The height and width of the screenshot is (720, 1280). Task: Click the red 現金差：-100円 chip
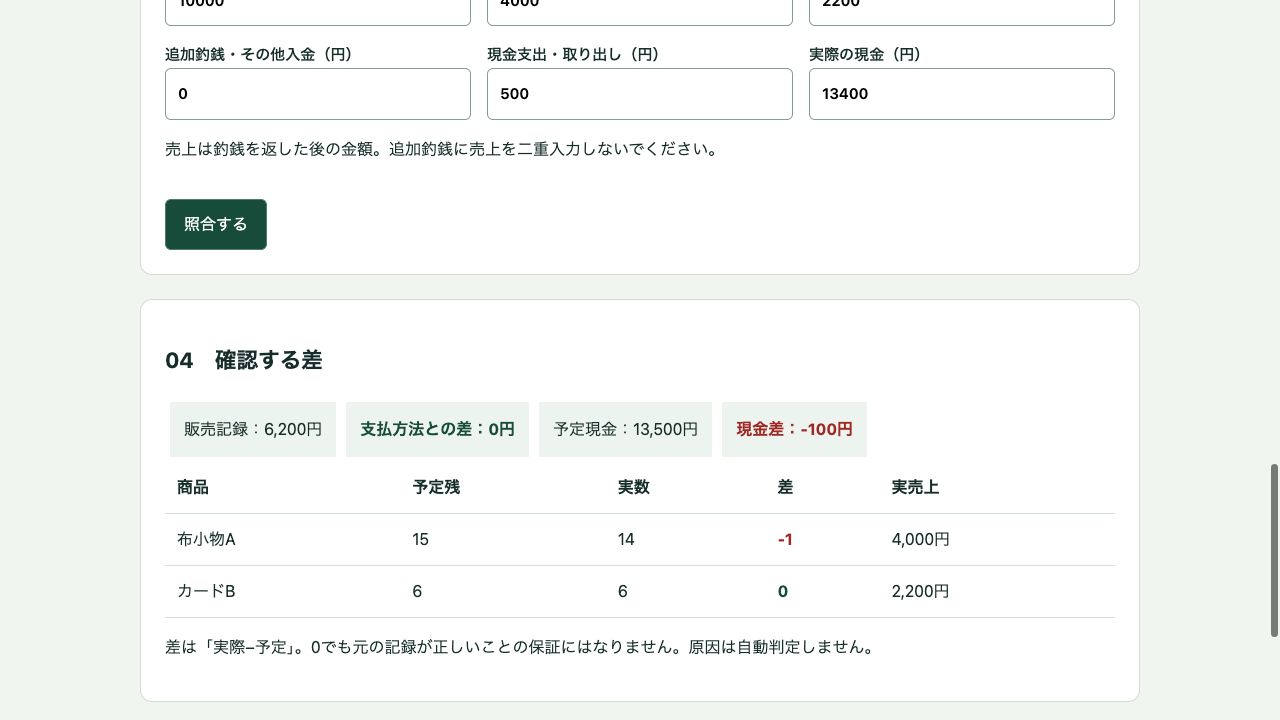794,429
